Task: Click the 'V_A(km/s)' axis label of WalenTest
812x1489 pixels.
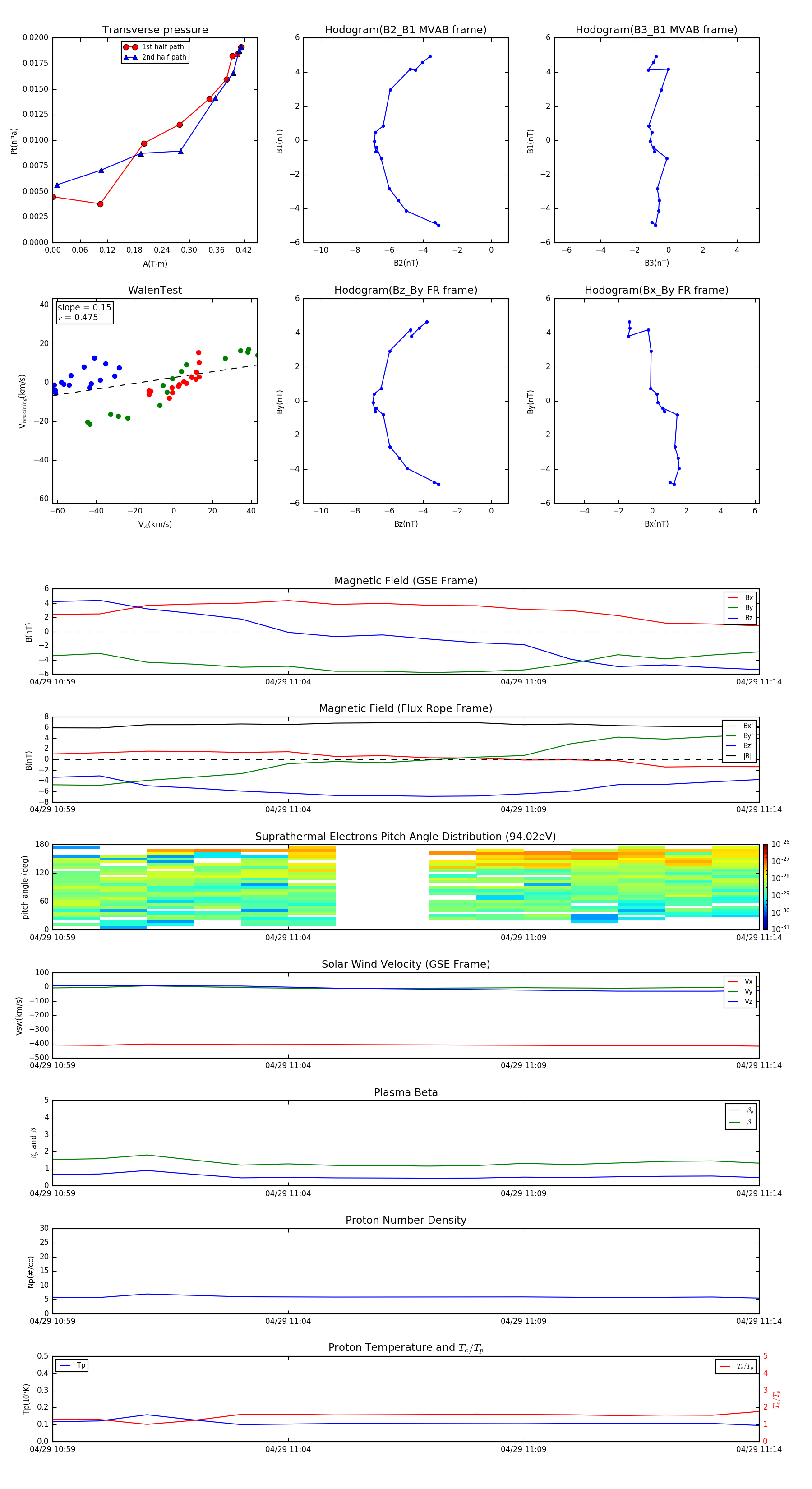Action: coord(155,525)
